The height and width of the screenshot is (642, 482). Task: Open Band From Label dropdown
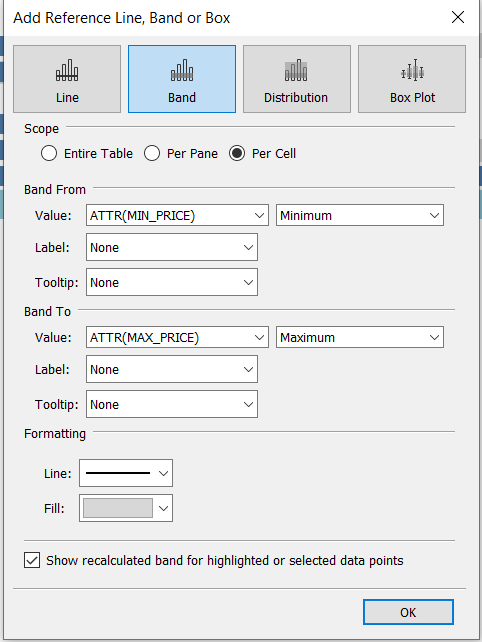[x=172, y=247]
